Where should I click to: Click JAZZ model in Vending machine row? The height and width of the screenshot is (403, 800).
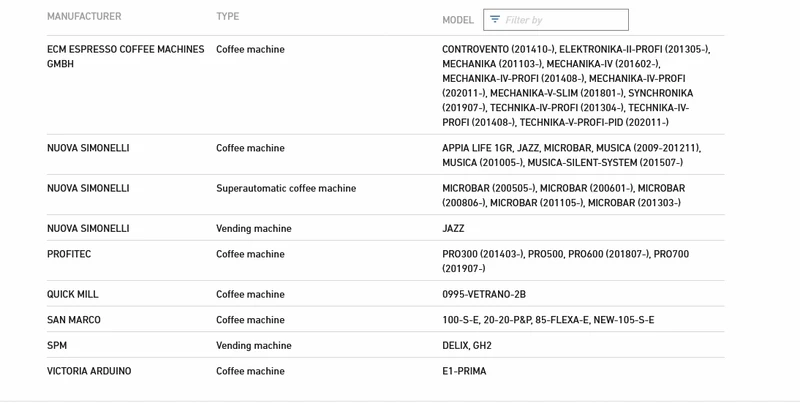[x=453, y=229]
